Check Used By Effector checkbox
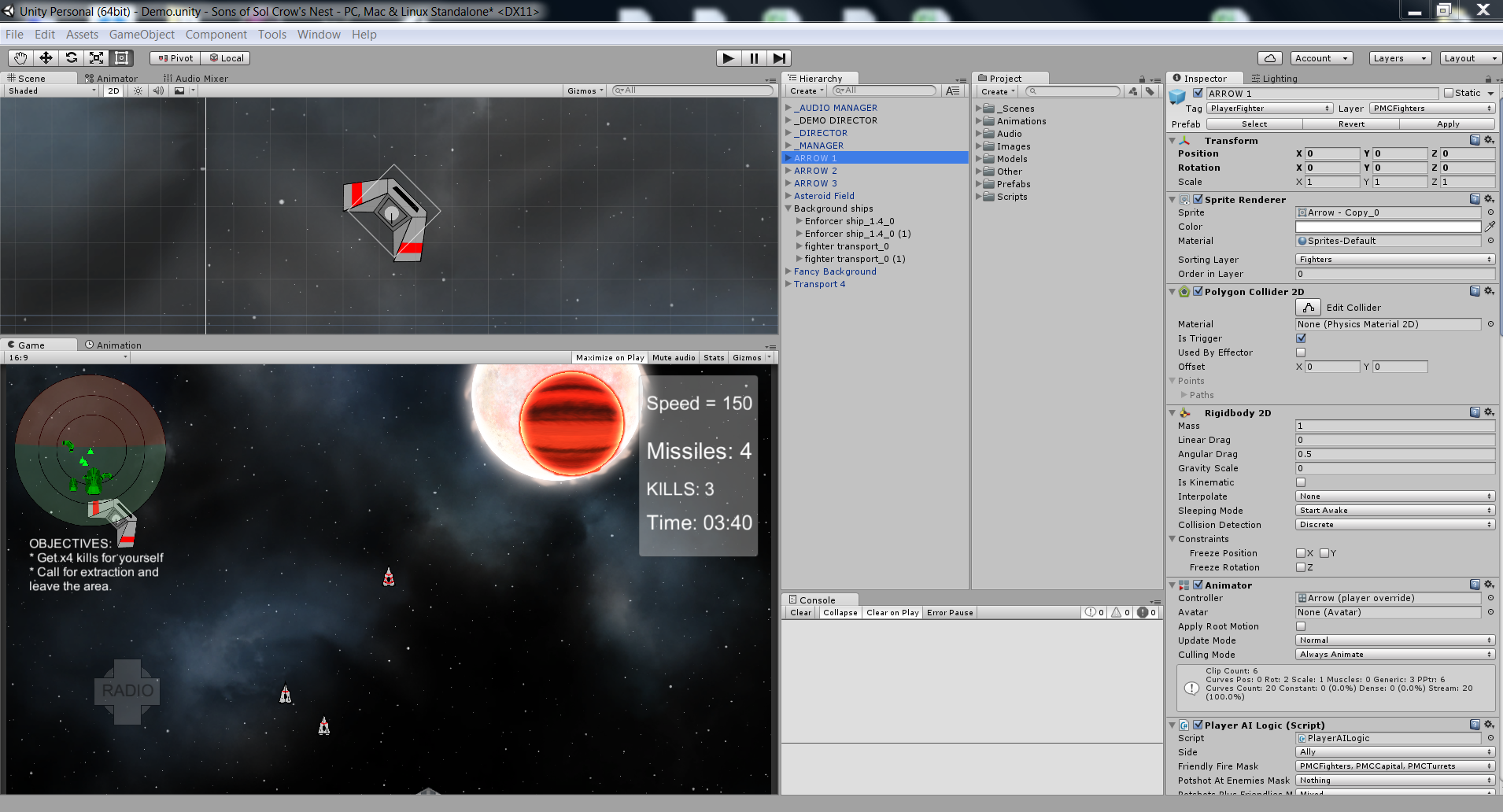The height and width of the screenshot is (812, 1503). 1301,352
